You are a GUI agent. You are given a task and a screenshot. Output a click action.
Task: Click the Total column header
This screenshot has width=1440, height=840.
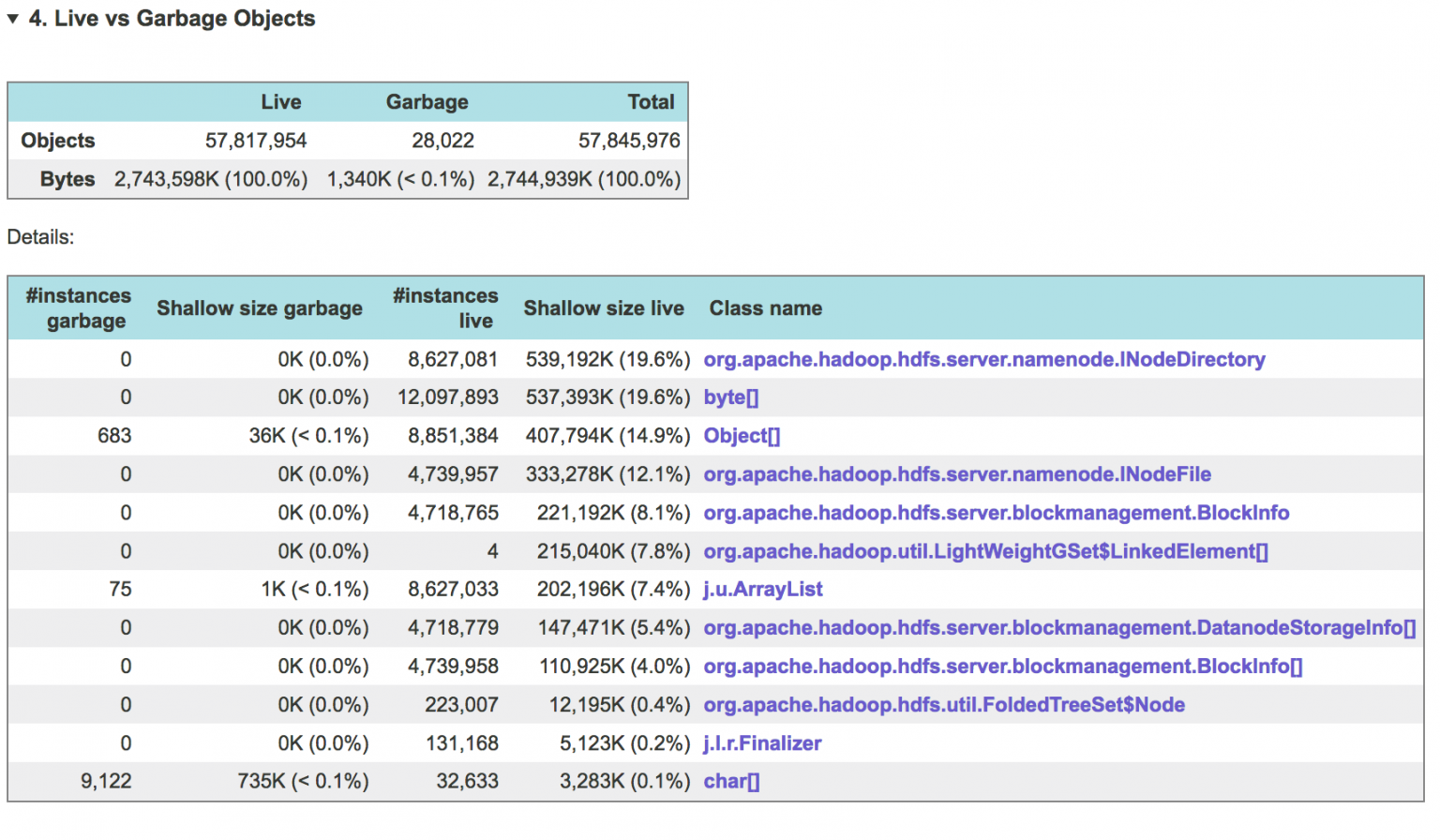[x=651, y=101]
